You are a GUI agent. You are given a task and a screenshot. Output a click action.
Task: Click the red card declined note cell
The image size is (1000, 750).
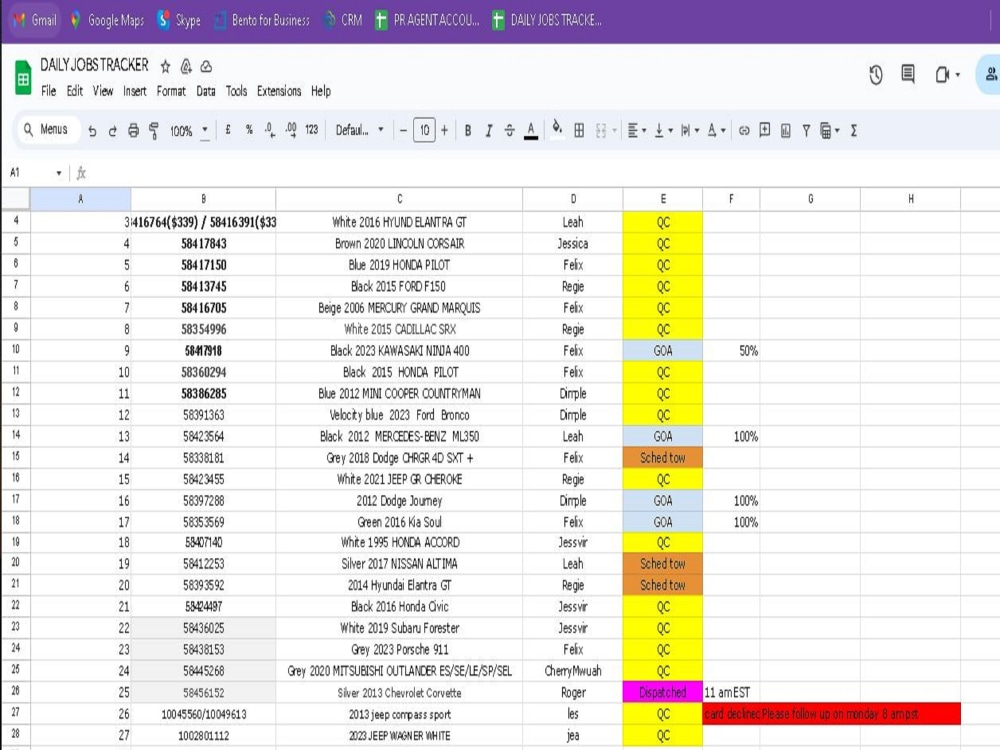[x=832, y=714]
